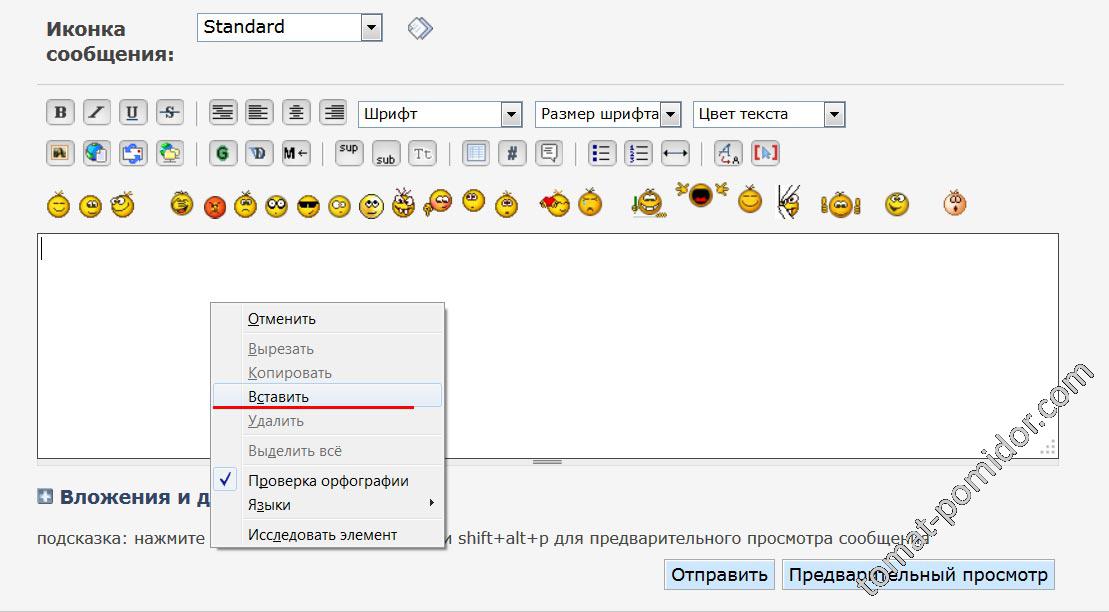Open the Размер шрифта dropdown
1109x612 pixels.
pos(670,114)
